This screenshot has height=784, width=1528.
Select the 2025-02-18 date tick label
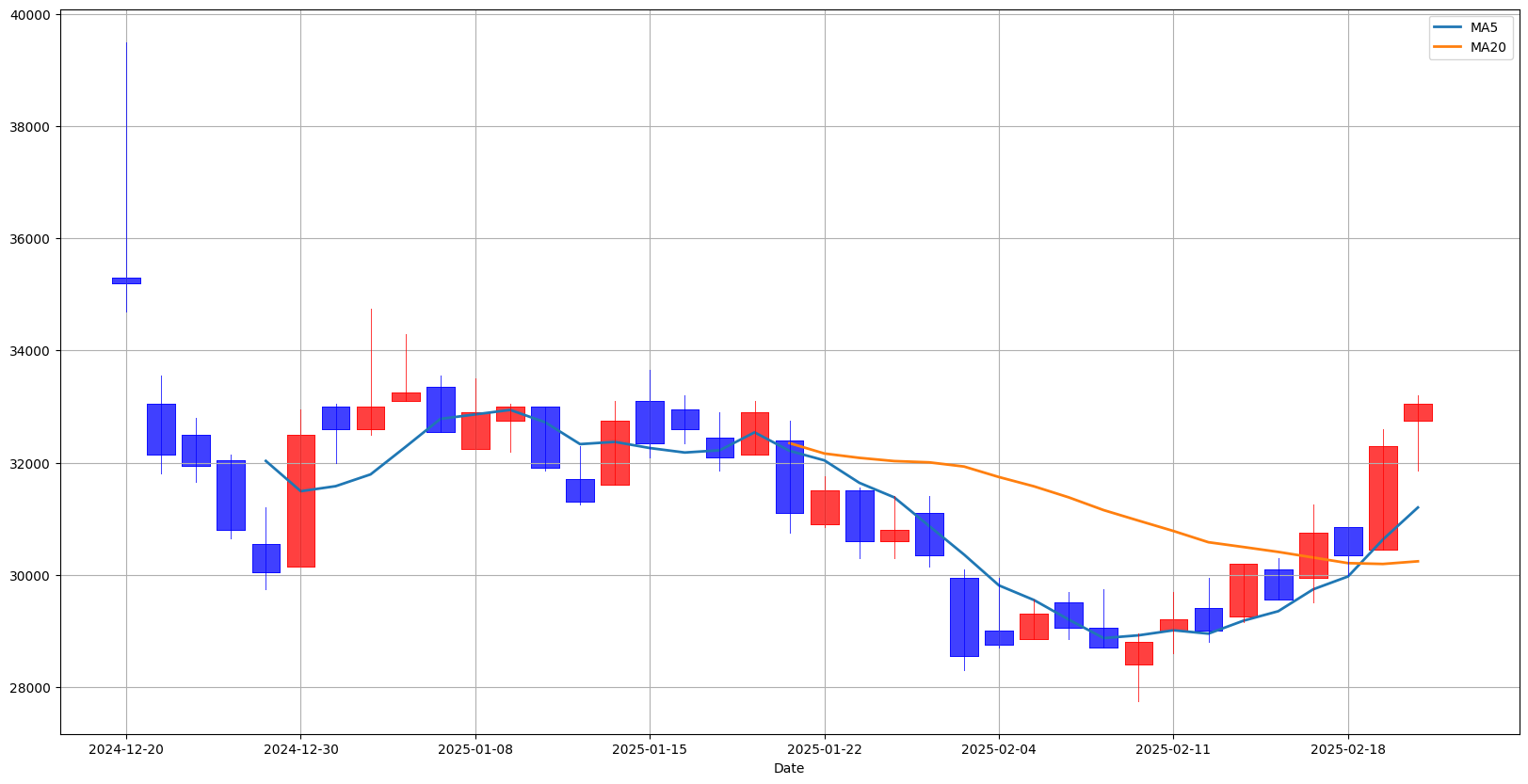[x=1348, y=749]
